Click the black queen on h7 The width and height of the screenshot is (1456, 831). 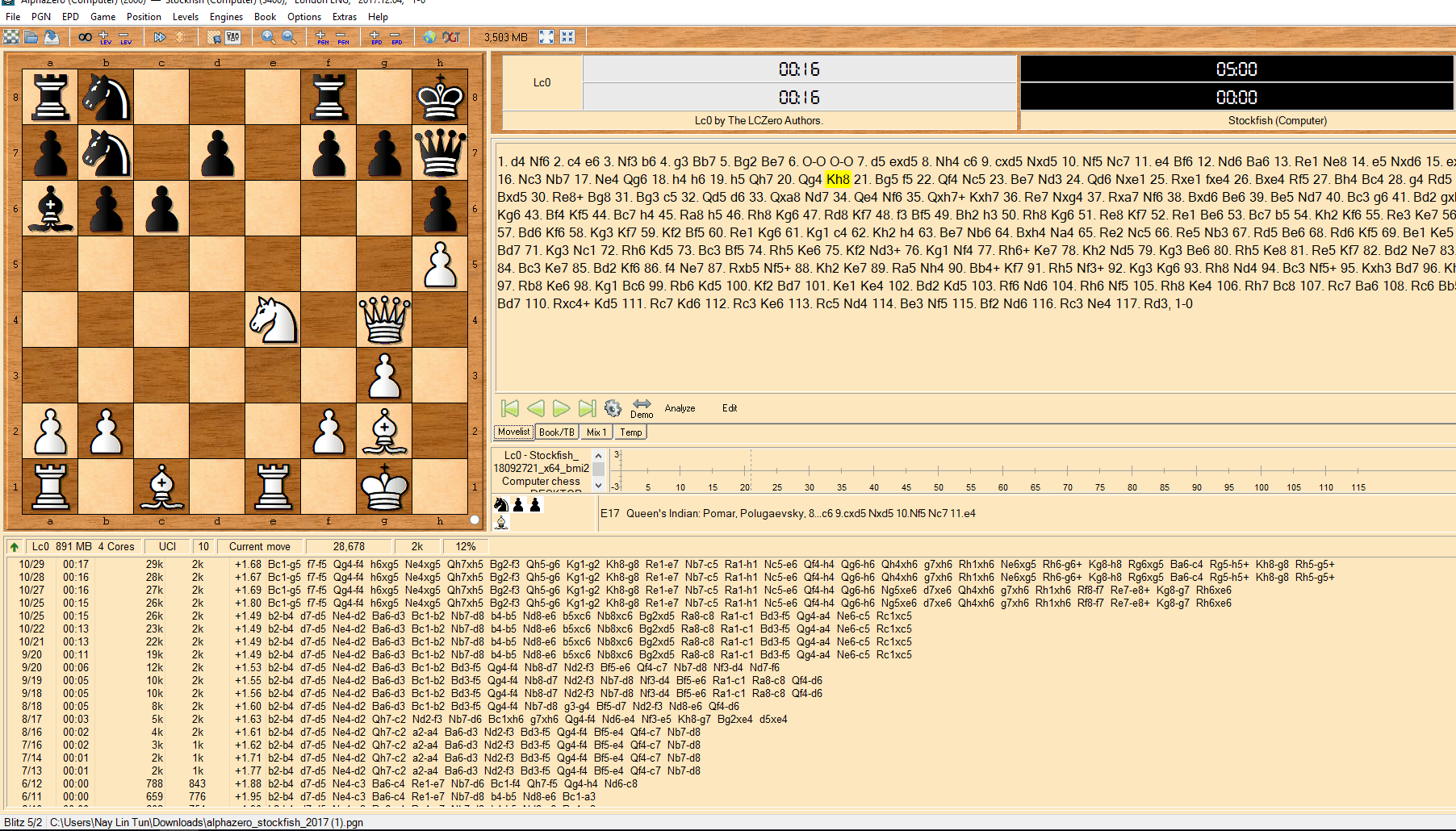(x=440, y=152)
